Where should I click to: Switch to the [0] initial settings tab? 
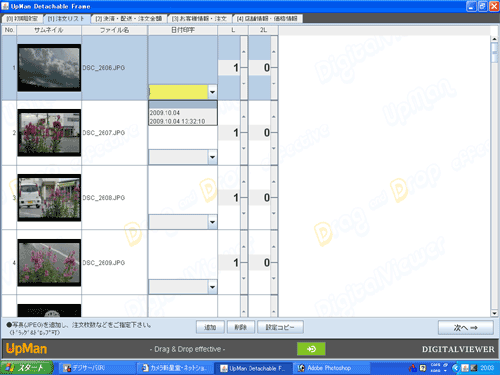(22, 19)
